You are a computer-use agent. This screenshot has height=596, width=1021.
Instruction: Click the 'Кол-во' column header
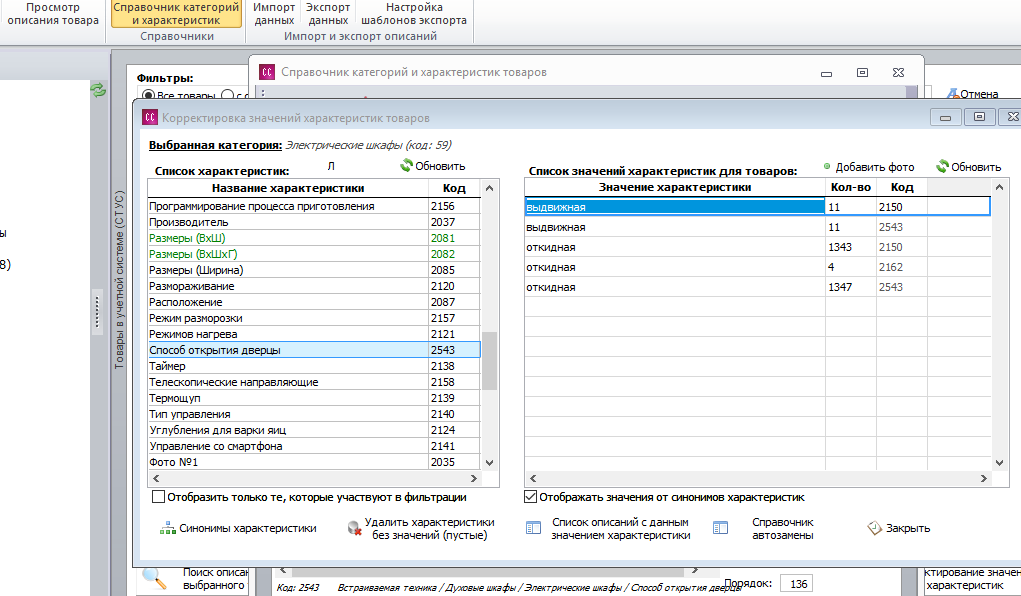click(x=850, y=187)
